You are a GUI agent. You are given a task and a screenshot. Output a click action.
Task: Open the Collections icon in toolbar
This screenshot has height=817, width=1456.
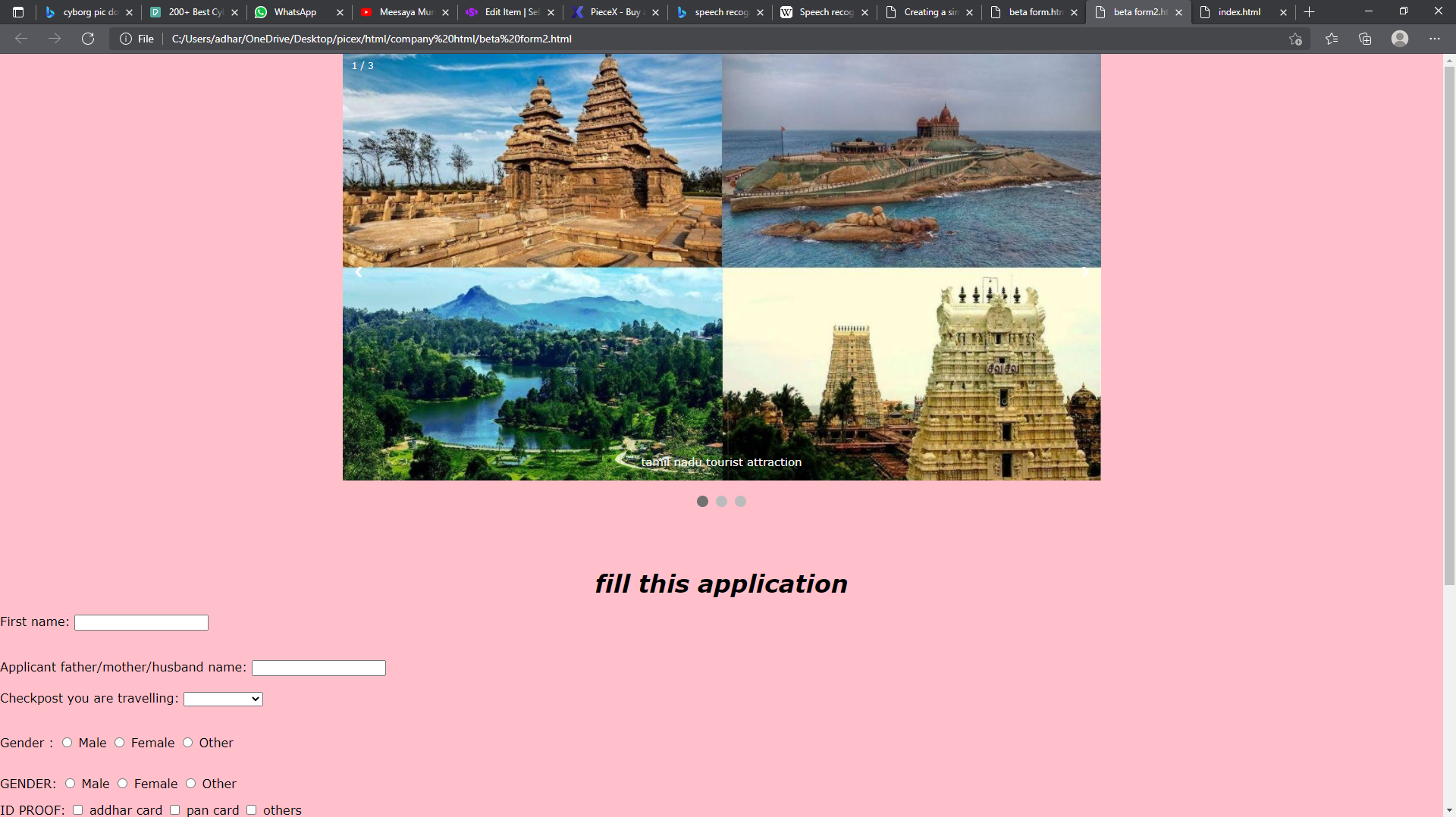[1365, 39]
